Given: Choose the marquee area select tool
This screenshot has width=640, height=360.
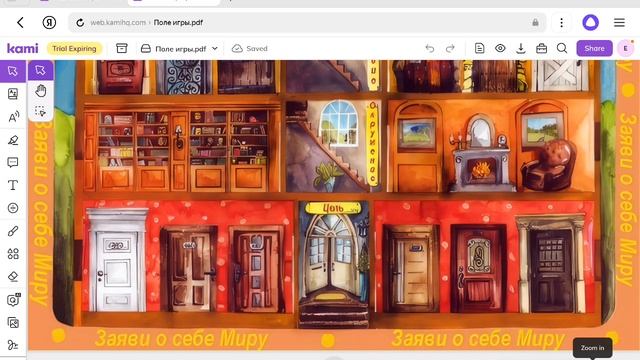Looking at the screenshot, I should point(40,111).
